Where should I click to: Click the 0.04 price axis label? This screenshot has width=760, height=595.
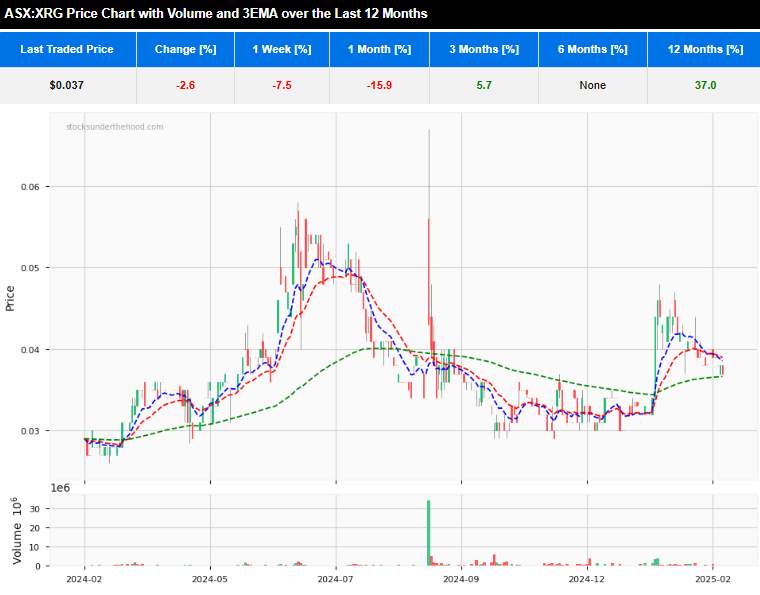point(30,350)
